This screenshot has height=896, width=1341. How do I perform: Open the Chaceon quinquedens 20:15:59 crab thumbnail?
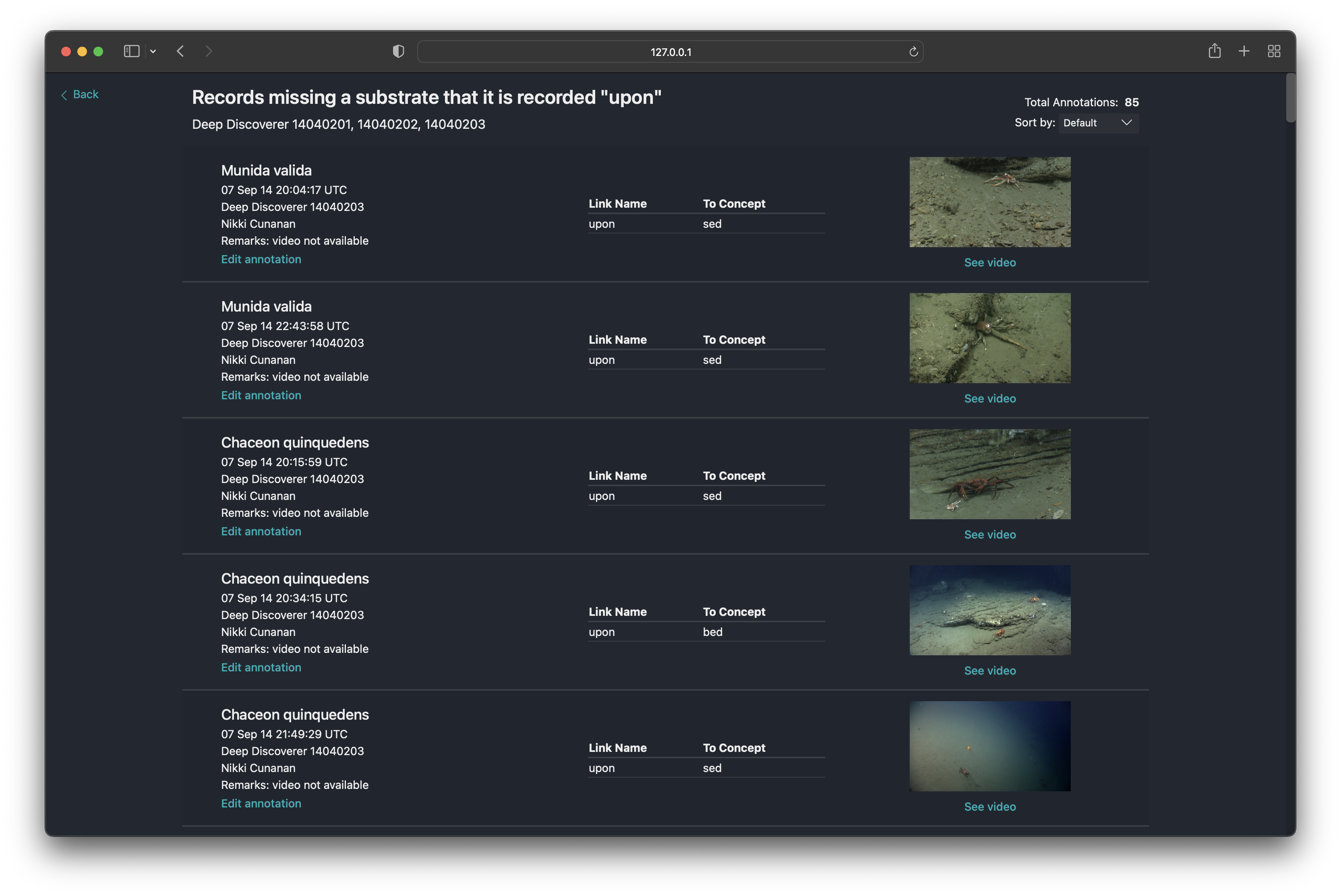pyautogui.click(x=989, y=474)
